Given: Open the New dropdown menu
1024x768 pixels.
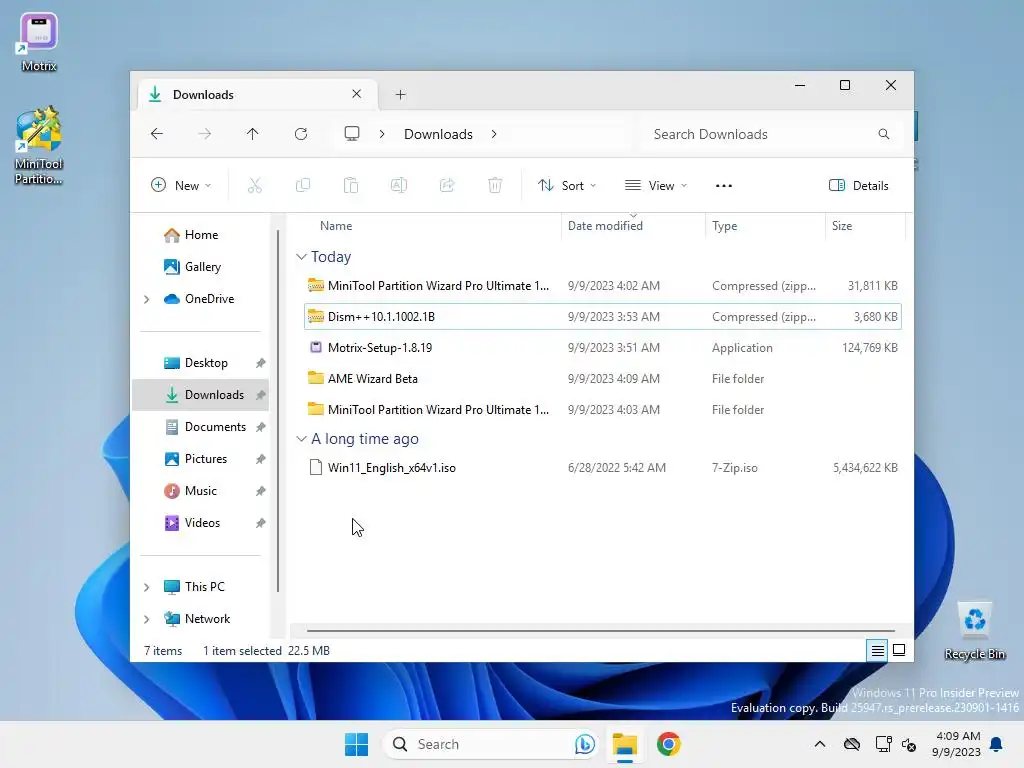Looking at the screenshot, I should (181, 185).
